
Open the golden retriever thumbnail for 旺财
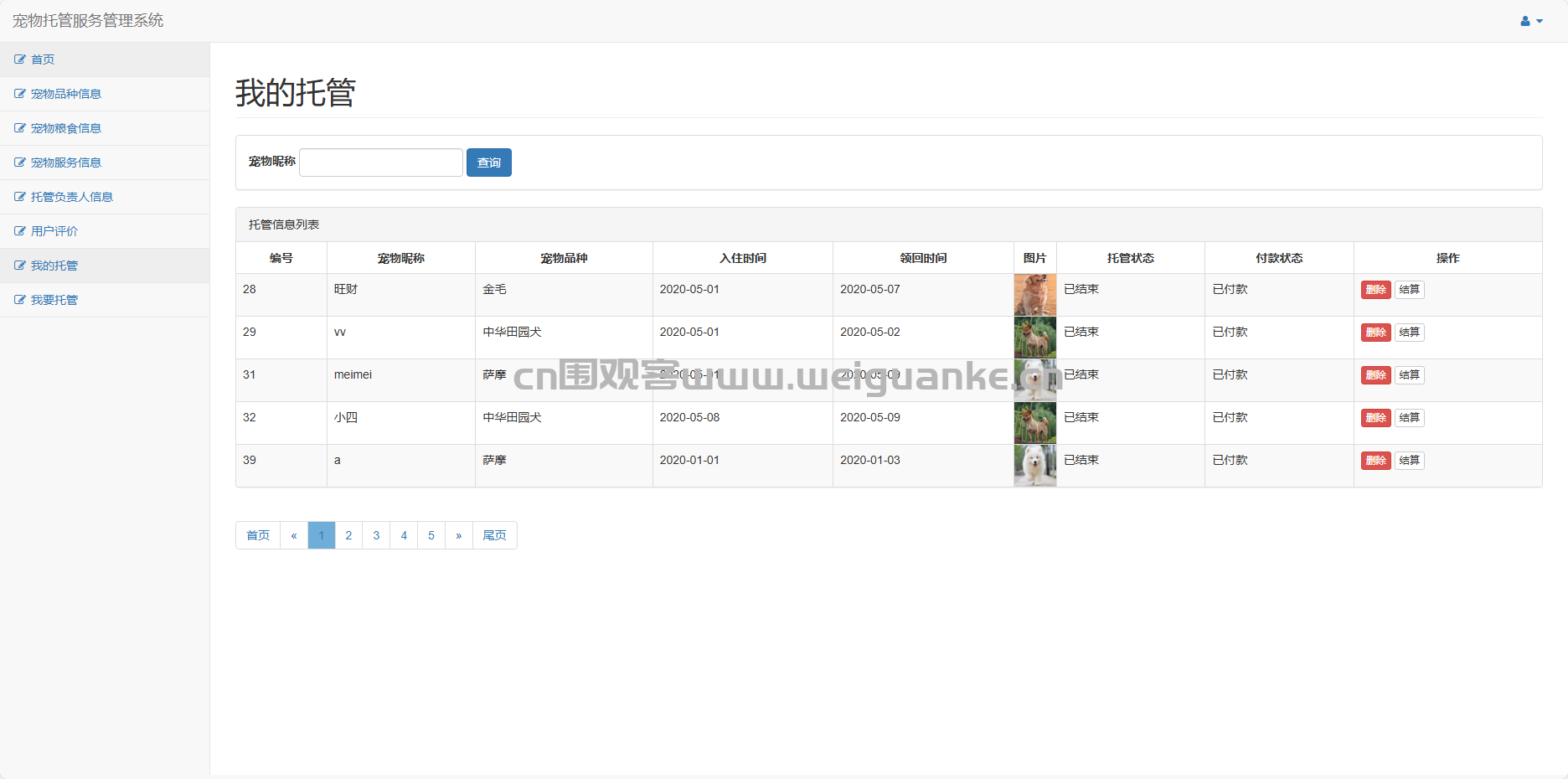pyautogui.click(x=1034, y=295)
